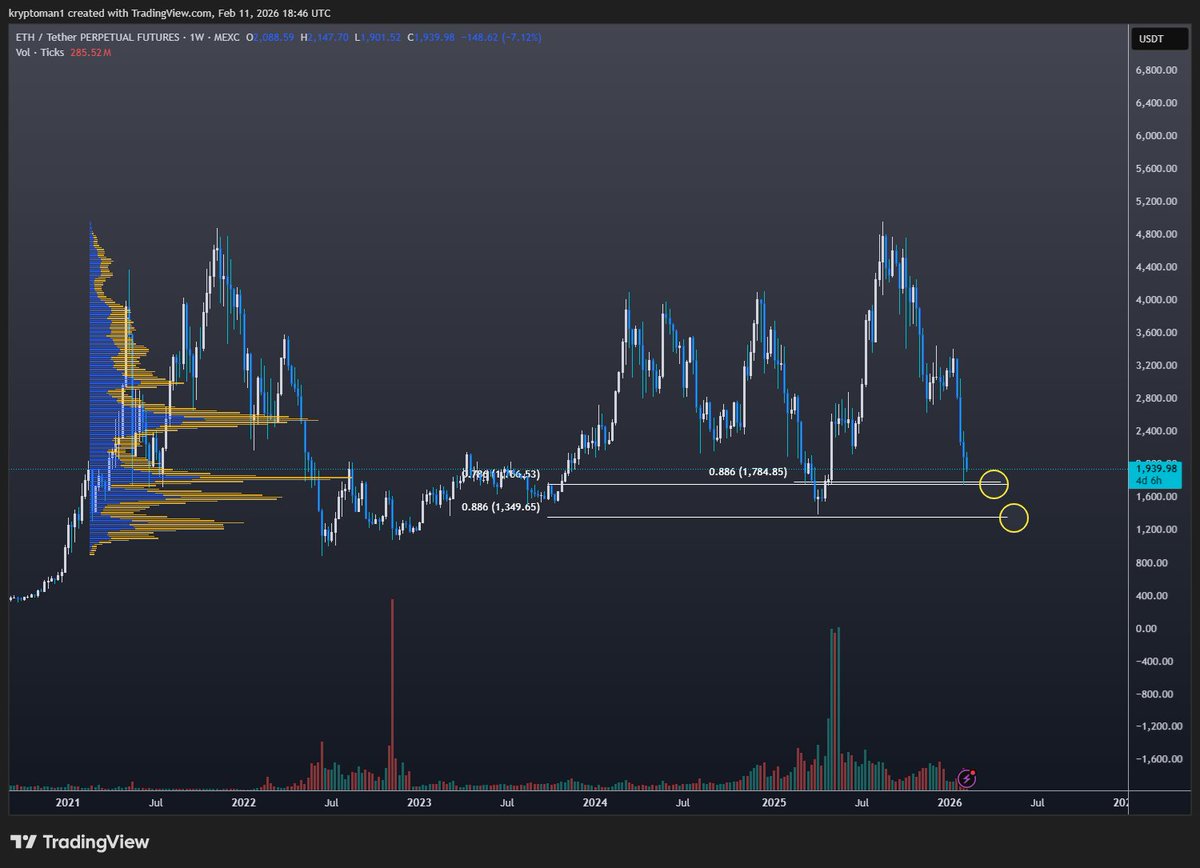Image resolution: width=1200 pixels, height=868 pixels.
Task: Click the 2024 label on time axis
Action: (595, 802)
